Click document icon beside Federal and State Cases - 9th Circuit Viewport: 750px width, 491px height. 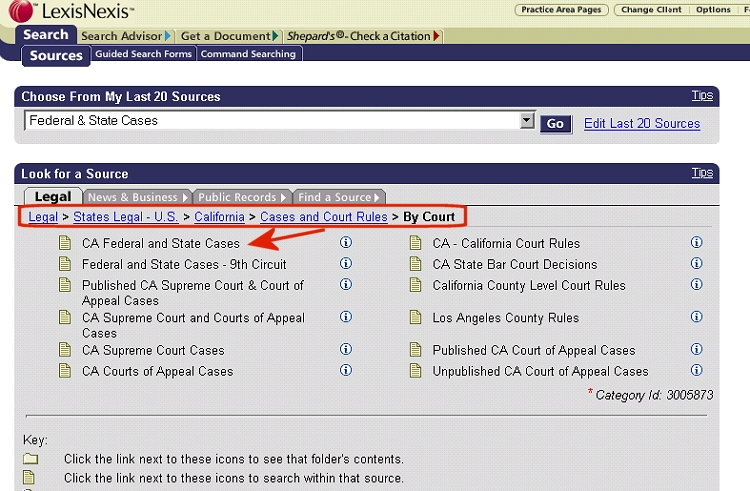[x=65, y=264]
